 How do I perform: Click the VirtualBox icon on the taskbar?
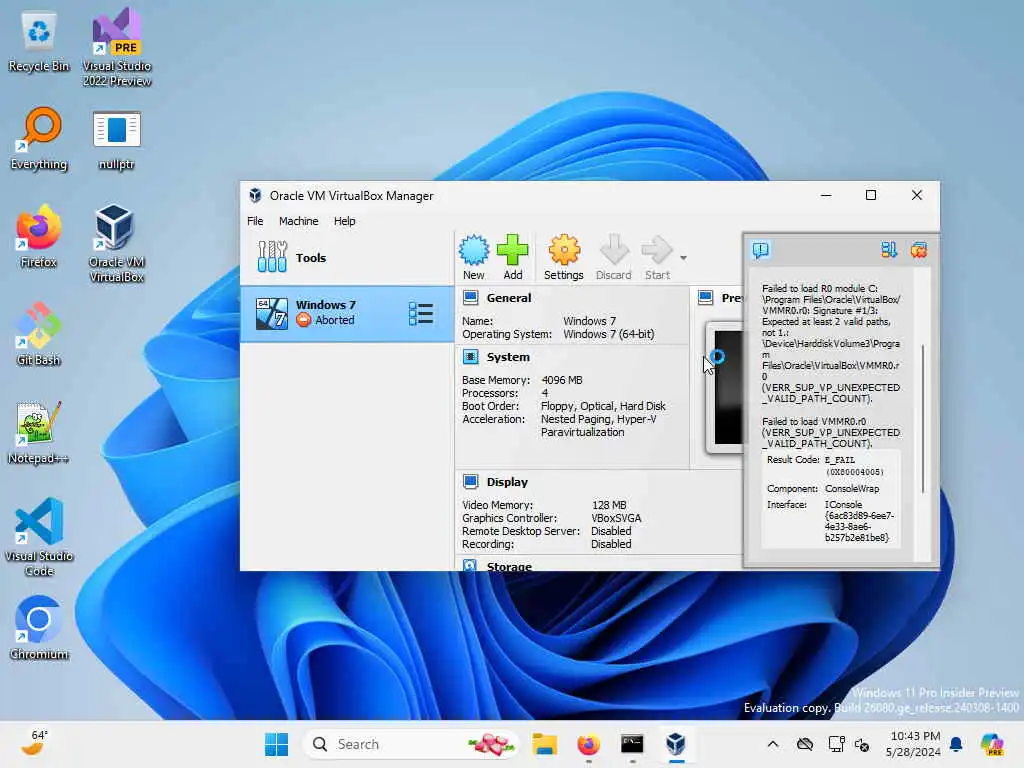tap(676, 744)
